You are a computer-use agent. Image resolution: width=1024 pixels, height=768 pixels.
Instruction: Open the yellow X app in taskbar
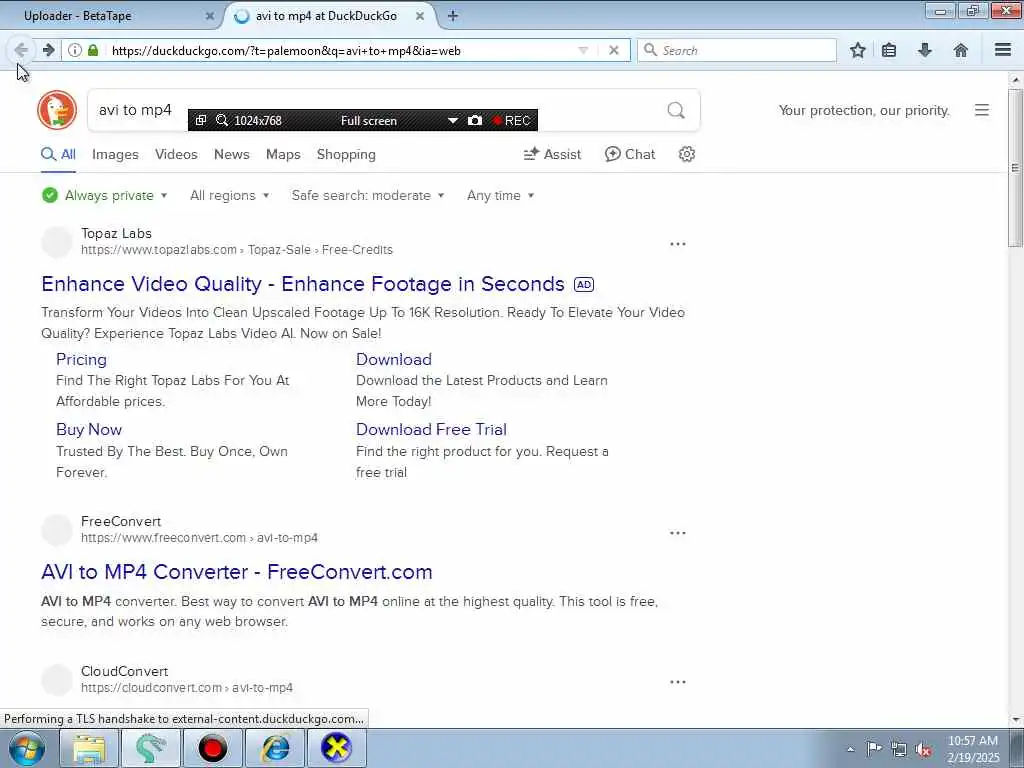tap(336, 748)
